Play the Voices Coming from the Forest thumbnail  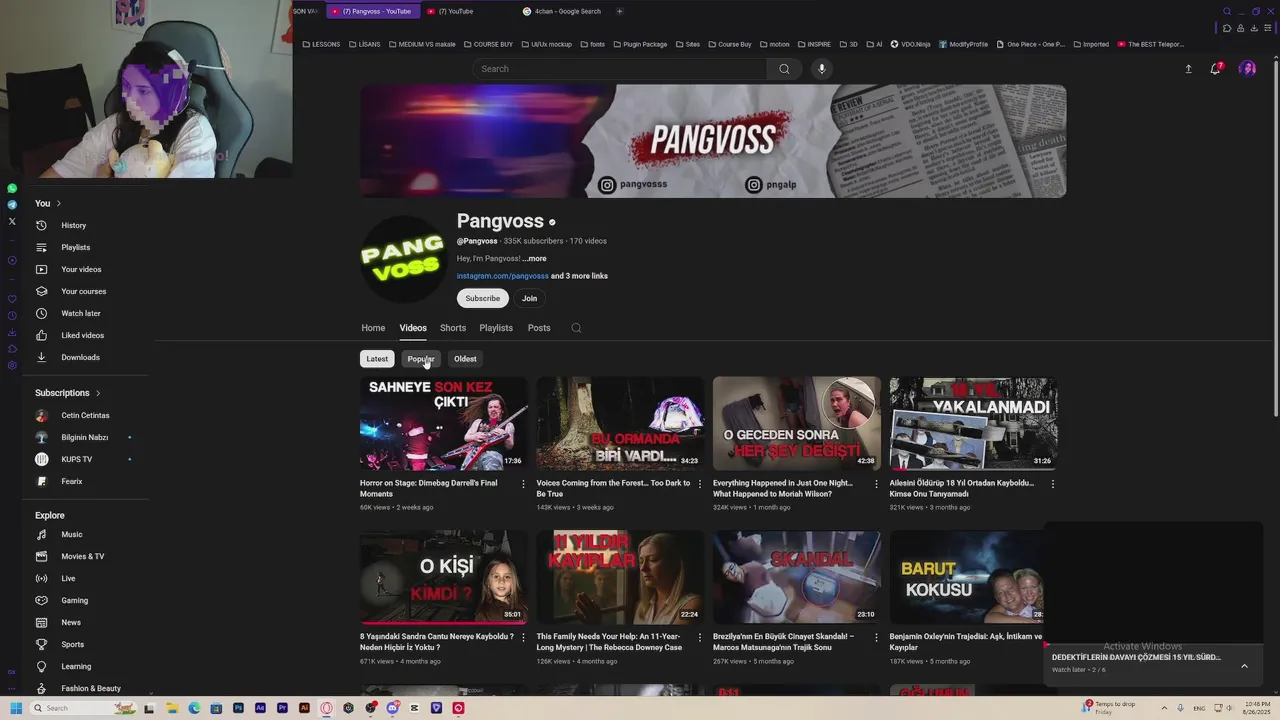620,424
